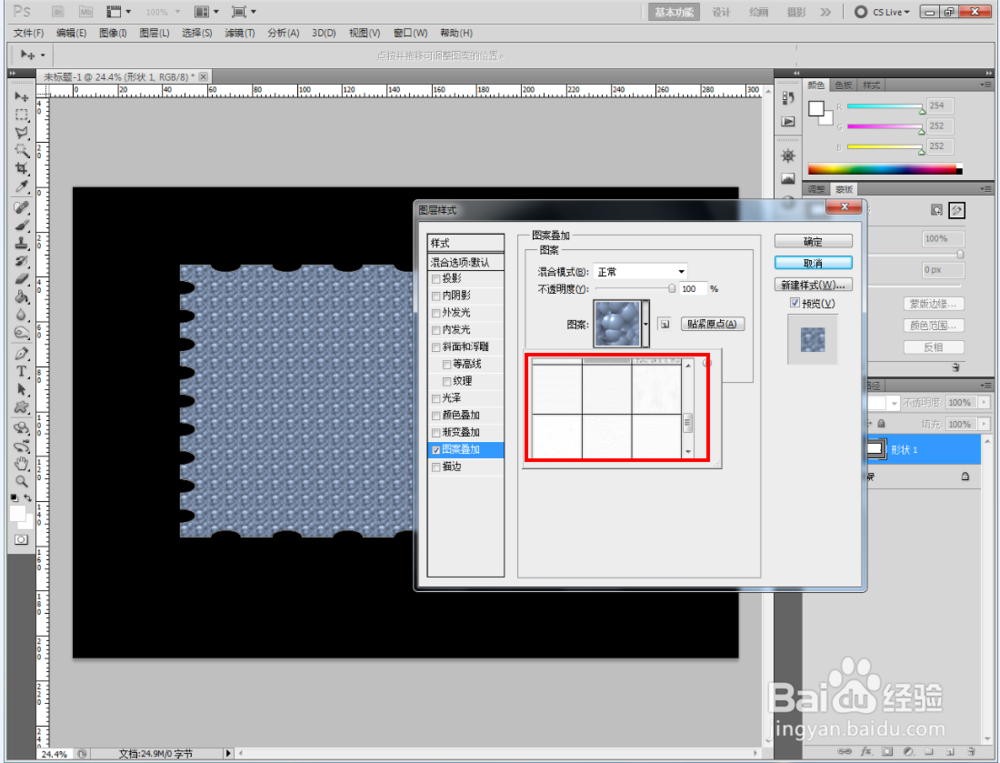
Task: Enable the 描边 stroke checkbox
Action: [x=436, y=467]
